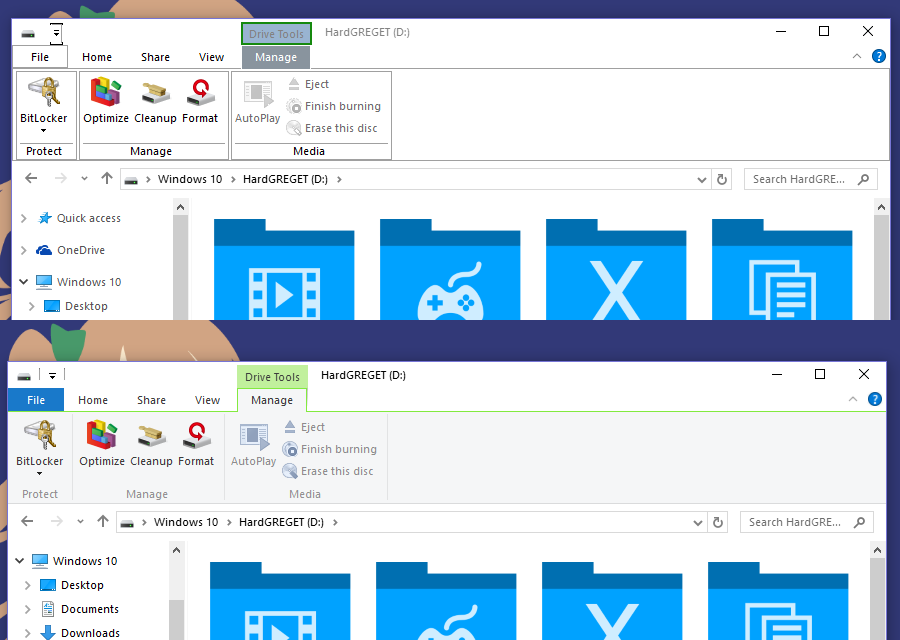Select Manage tab in the top window
Image resolution: width=900 pixels, height=640 pixels.
pos(276,57)
